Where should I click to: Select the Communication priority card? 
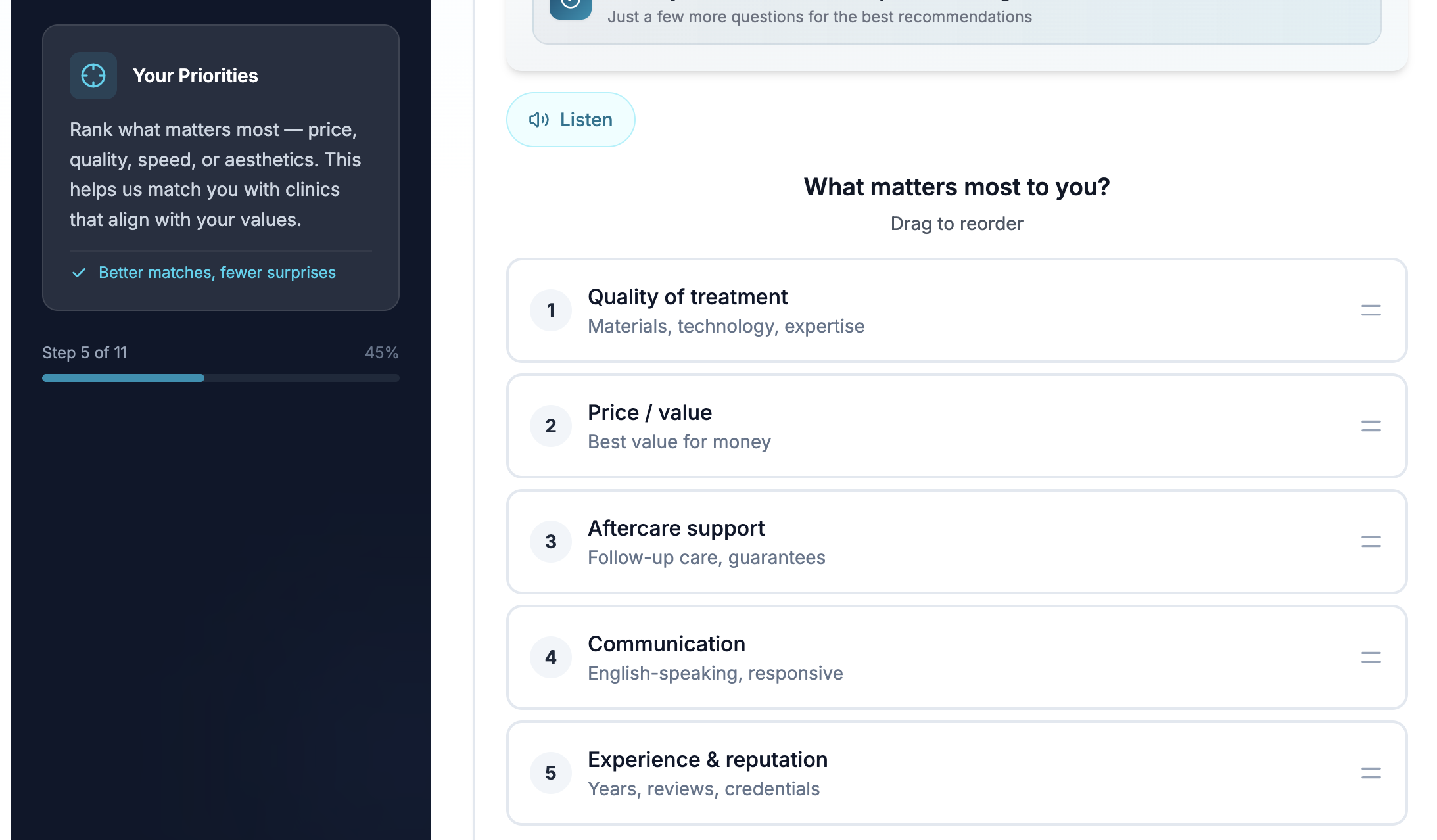956,657
